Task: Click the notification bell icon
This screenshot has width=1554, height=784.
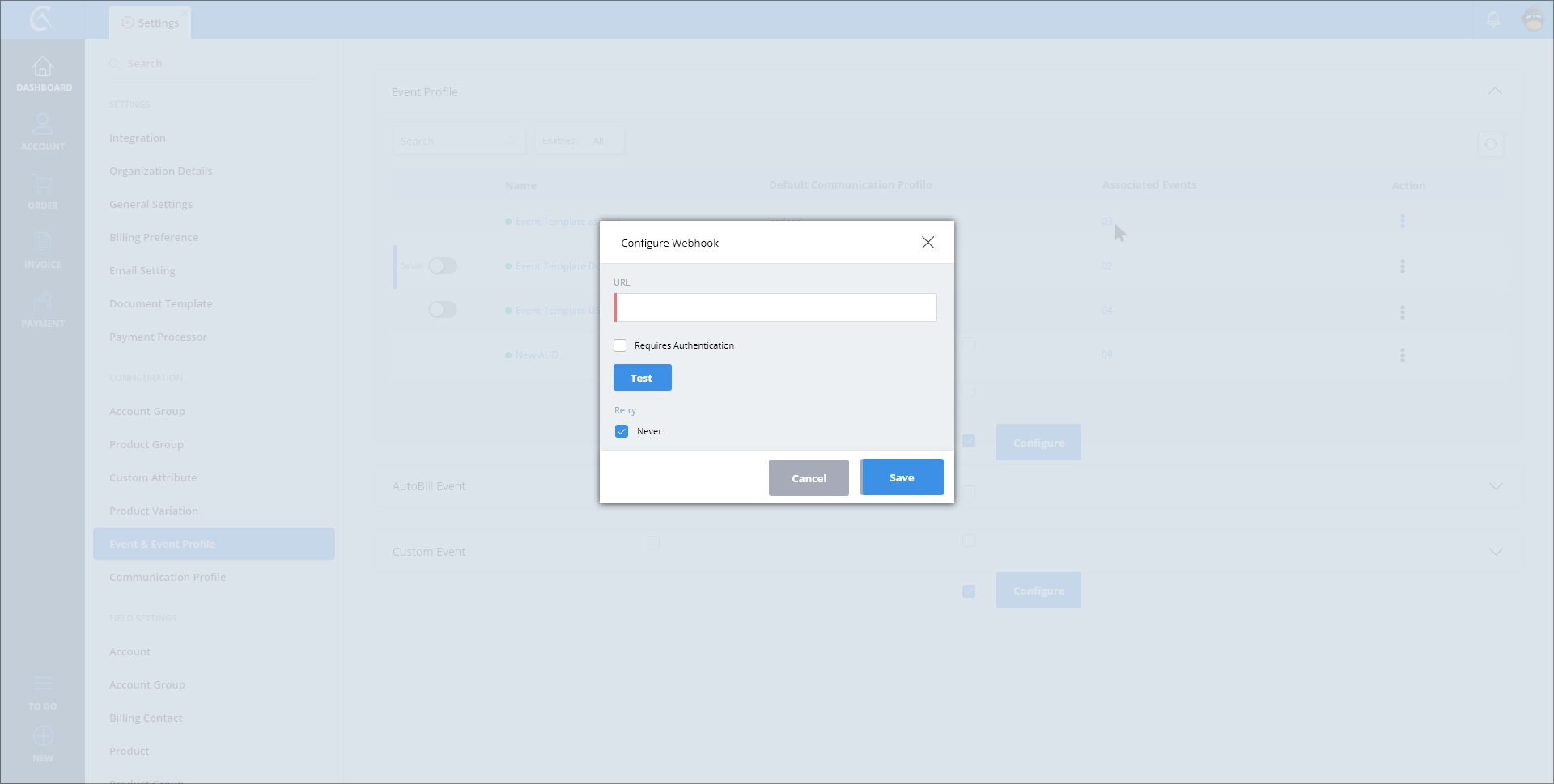Action: pos(1493,19)
